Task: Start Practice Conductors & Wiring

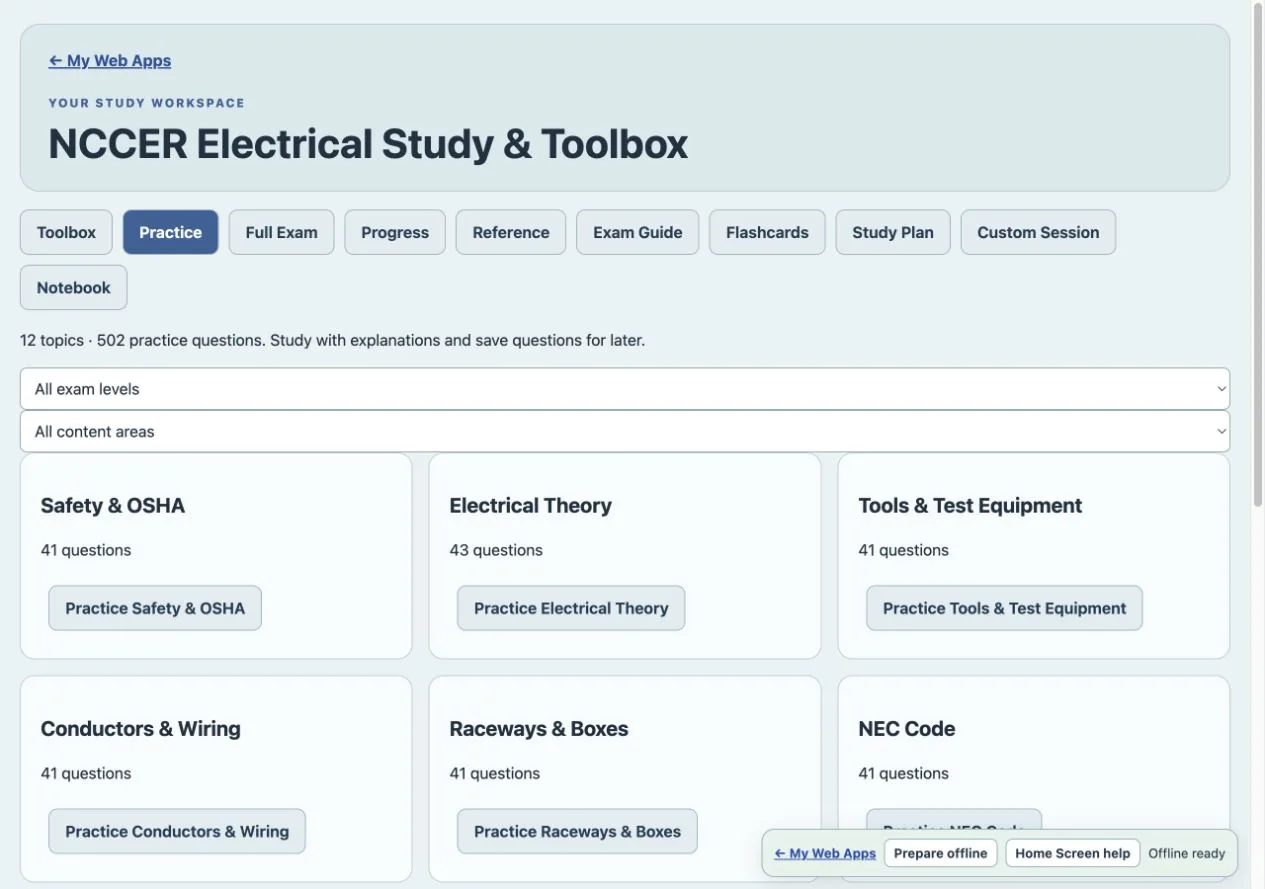Action: (x=177, y=831)
